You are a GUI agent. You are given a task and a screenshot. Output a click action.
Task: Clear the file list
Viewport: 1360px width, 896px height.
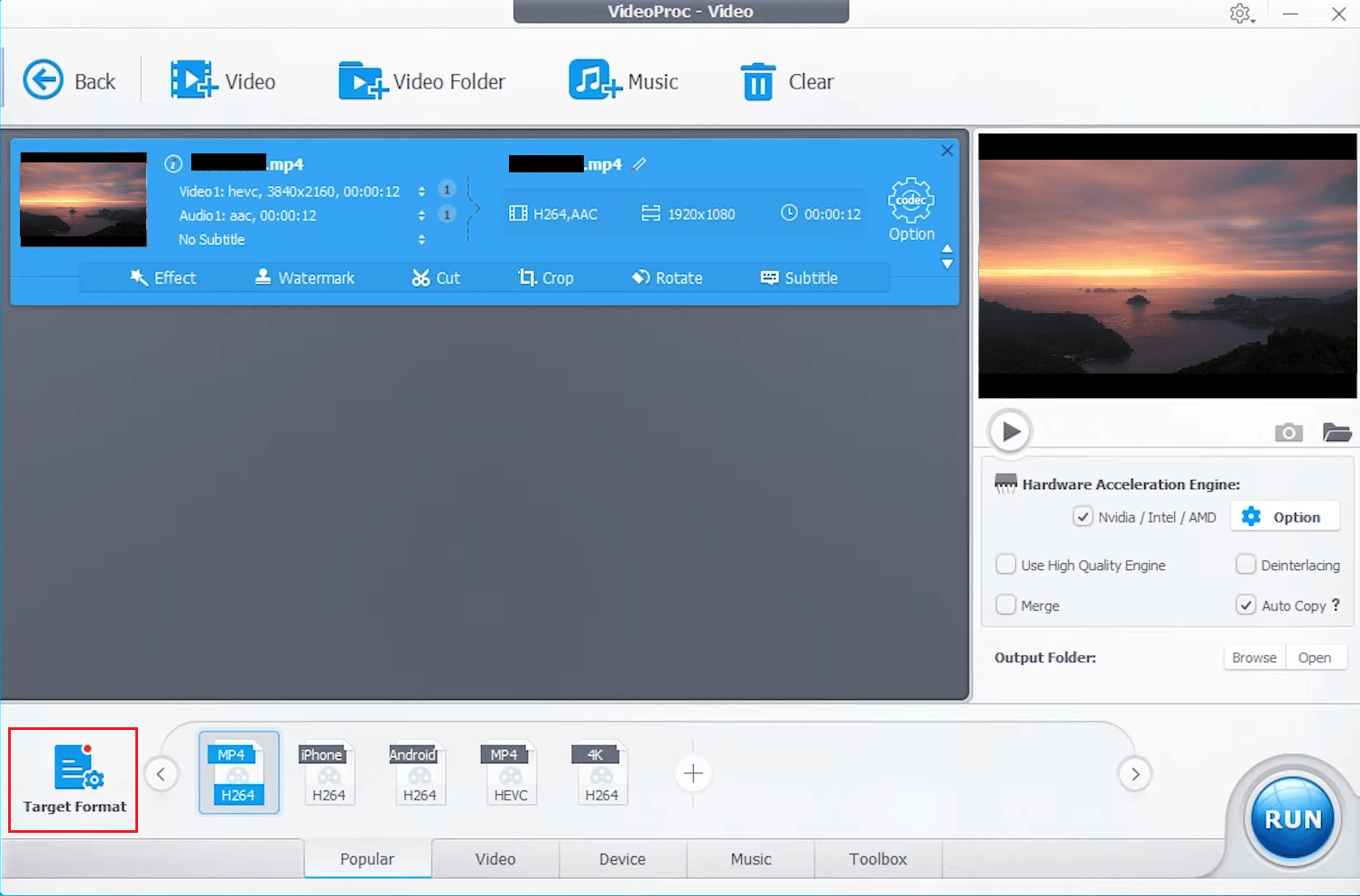[786, 81]
